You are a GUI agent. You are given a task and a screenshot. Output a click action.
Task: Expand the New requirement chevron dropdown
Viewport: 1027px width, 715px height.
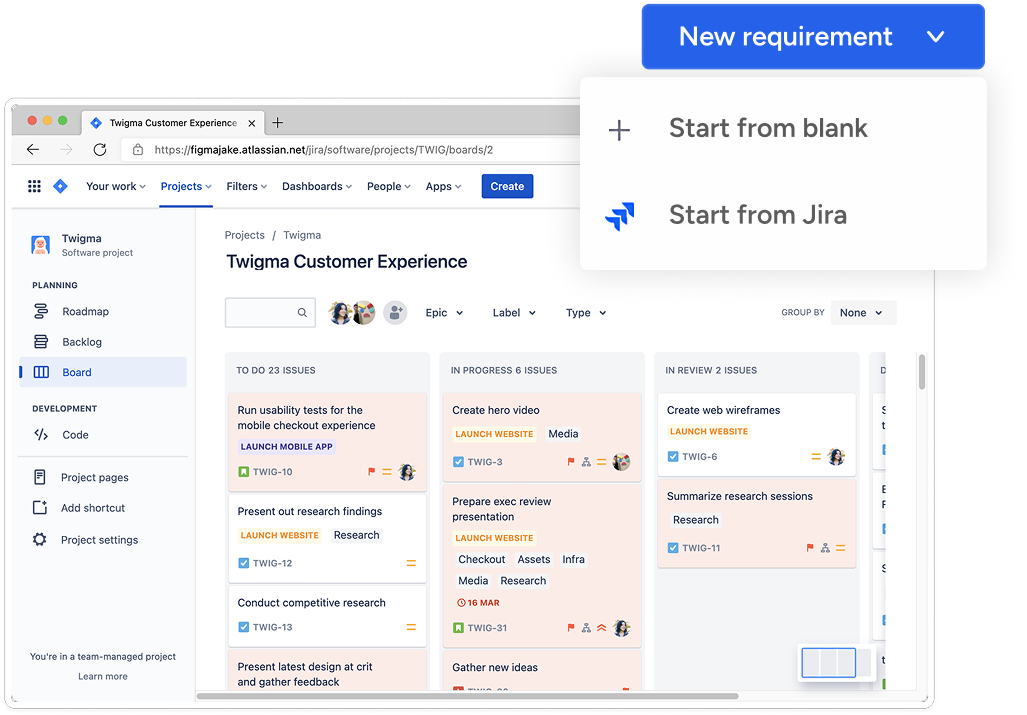coord(935,36)
